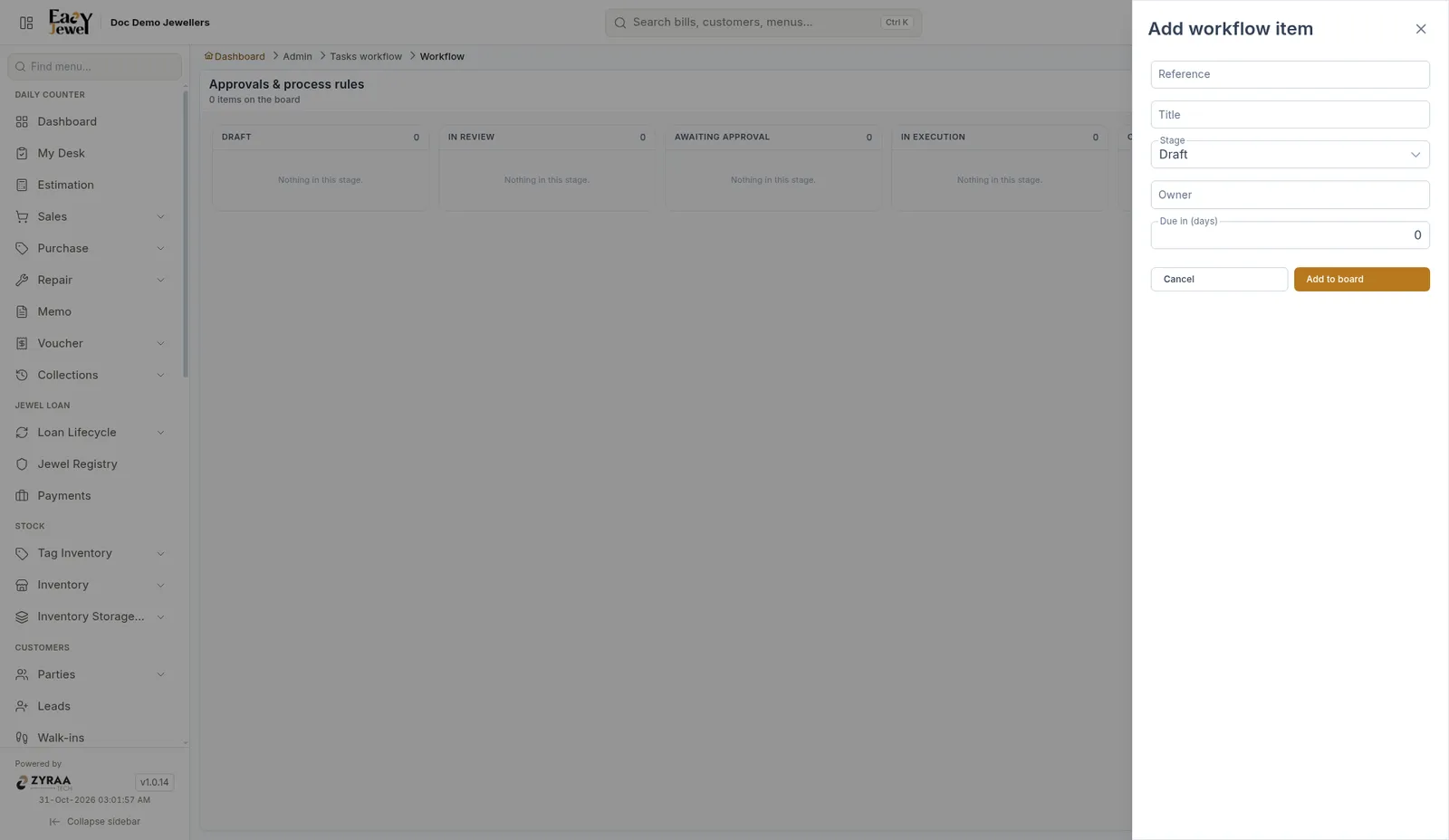The width and height of the screenshot is (1449, 840).
Task: Click the Payments icon in sidebar
Action: pyautogui.click(x=22, y=496)
